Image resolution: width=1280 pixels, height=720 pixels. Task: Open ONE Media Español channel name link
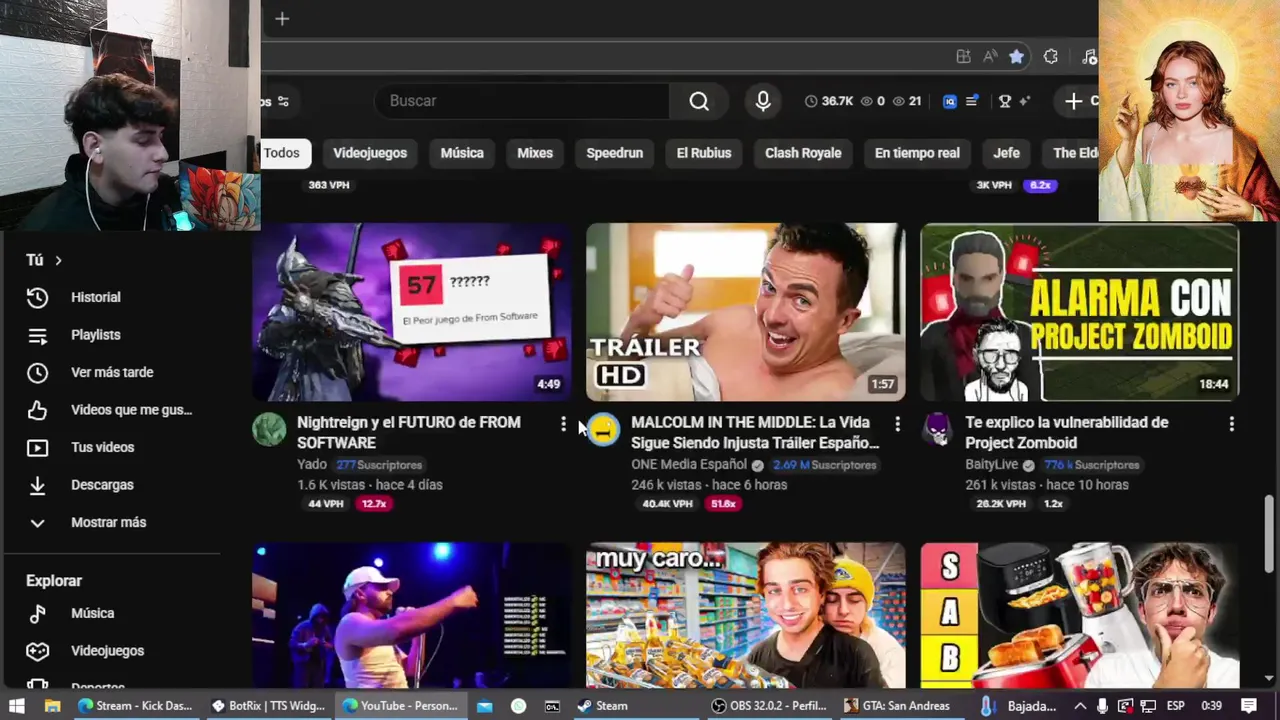pyautogui.click(x=689, y=465)
